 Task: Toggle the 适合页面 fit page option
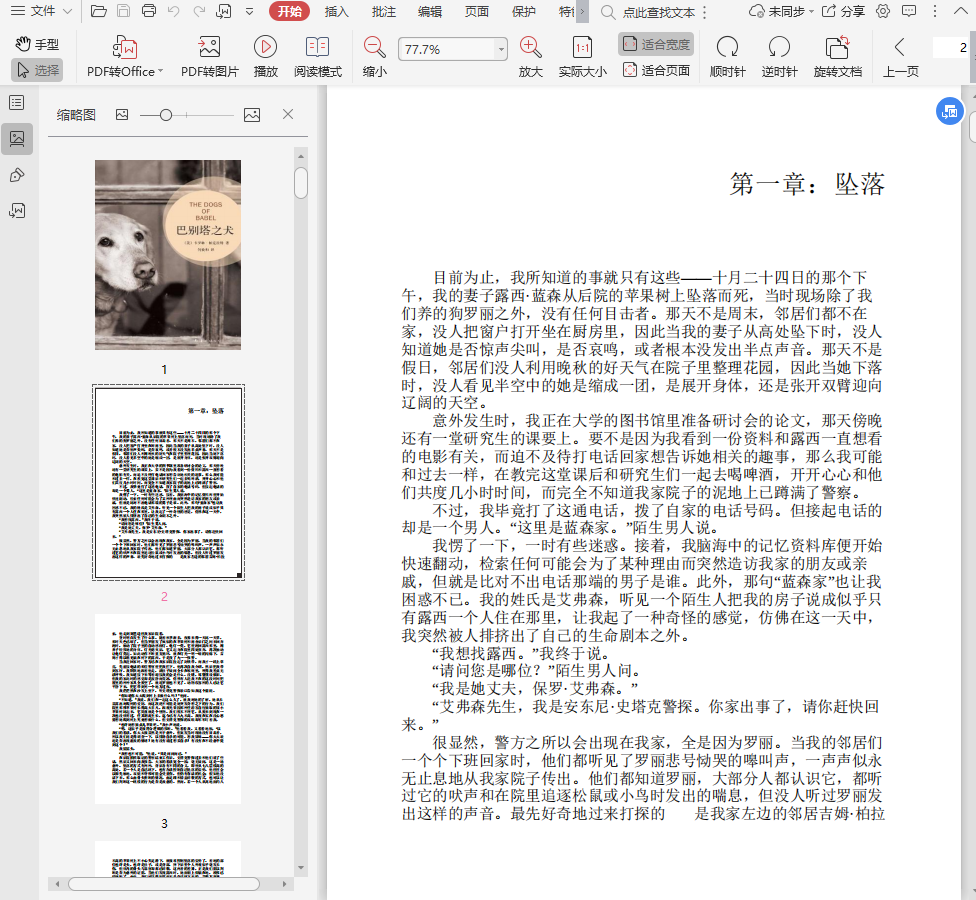click(657, 70)
